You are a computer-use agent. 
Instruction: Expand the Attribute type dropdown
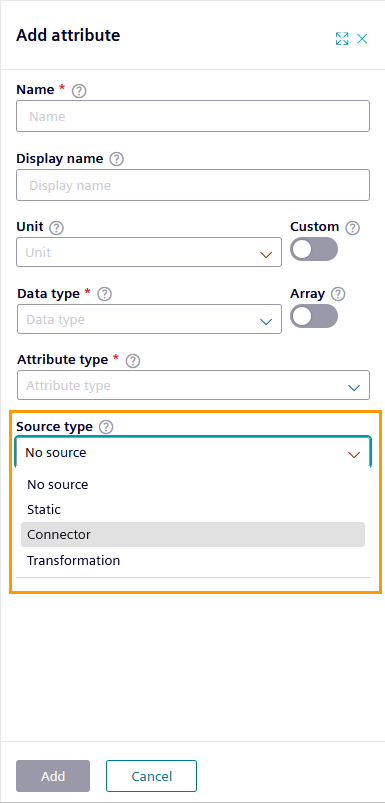coord(194,385)
